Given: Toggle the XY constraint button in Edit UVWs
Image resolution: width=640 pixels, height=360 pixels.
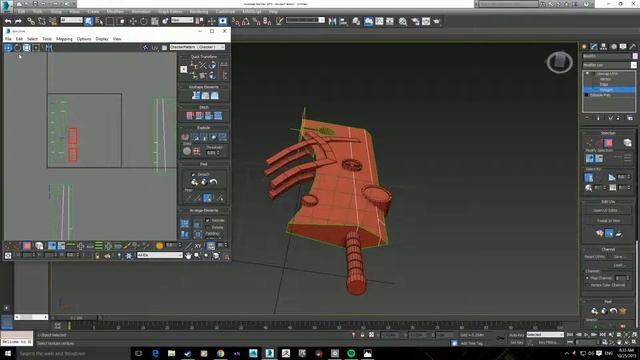Looking at the screenshot, I should click(198, 246).
